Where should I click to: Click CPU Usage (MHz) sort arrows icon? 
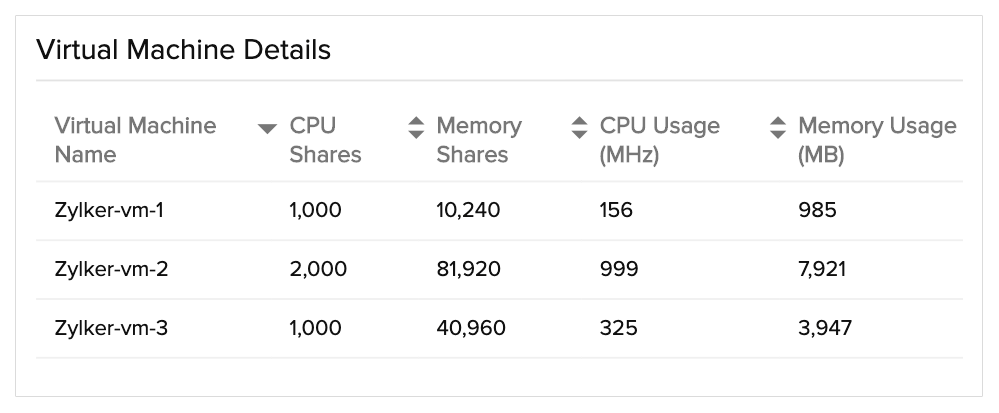pos(778,127)
